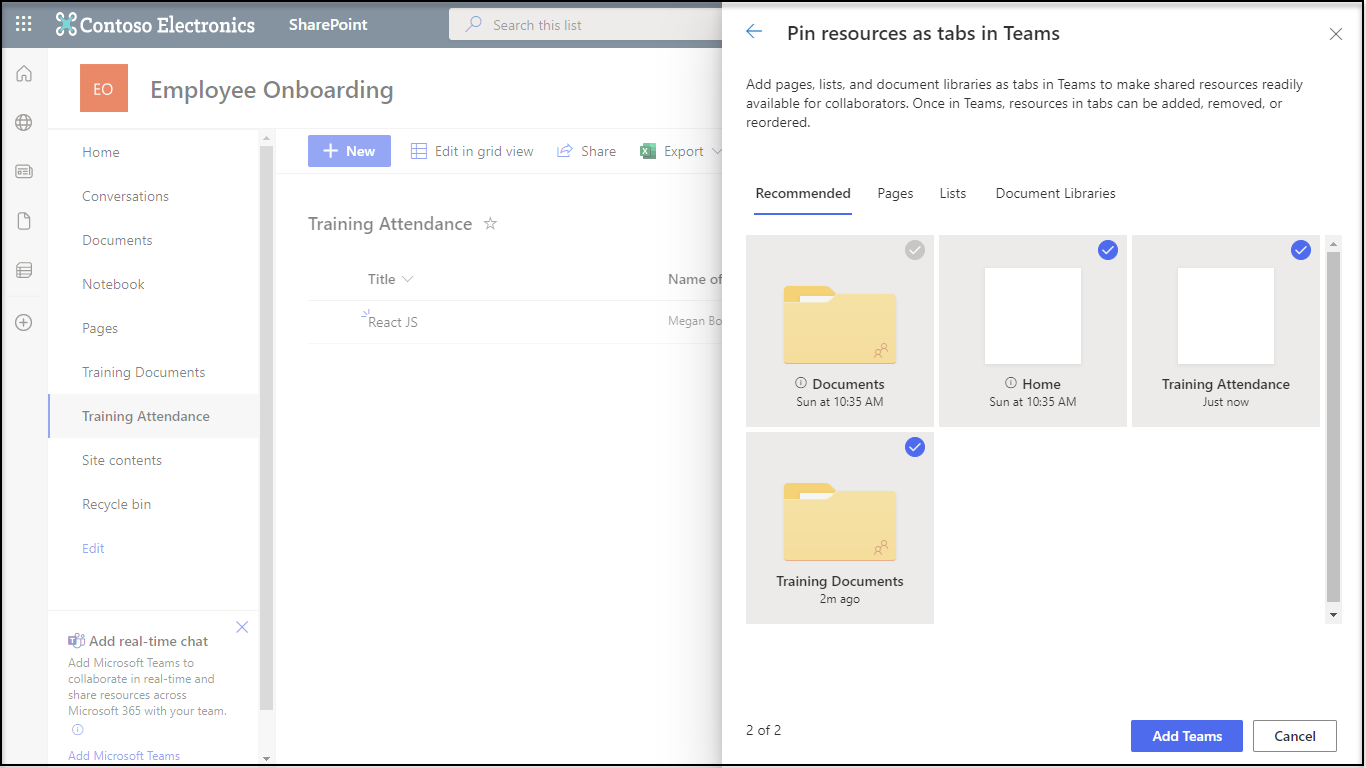Expand the Export dropdown chevron
1366x768 pixels.
[x=715, y=152]
